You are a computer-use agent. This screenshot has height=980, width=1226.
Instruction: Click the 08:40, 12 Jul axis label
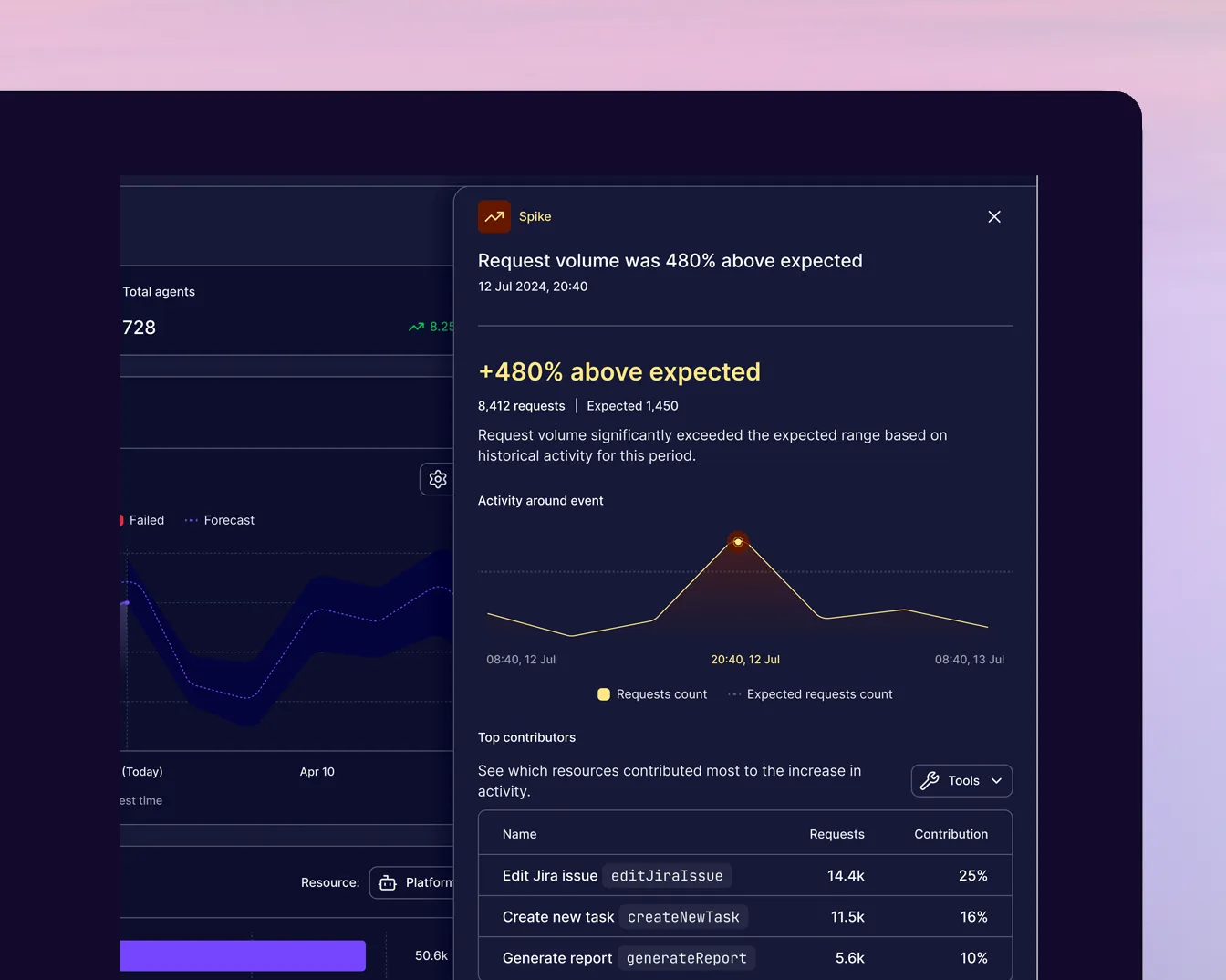[521, 659]
